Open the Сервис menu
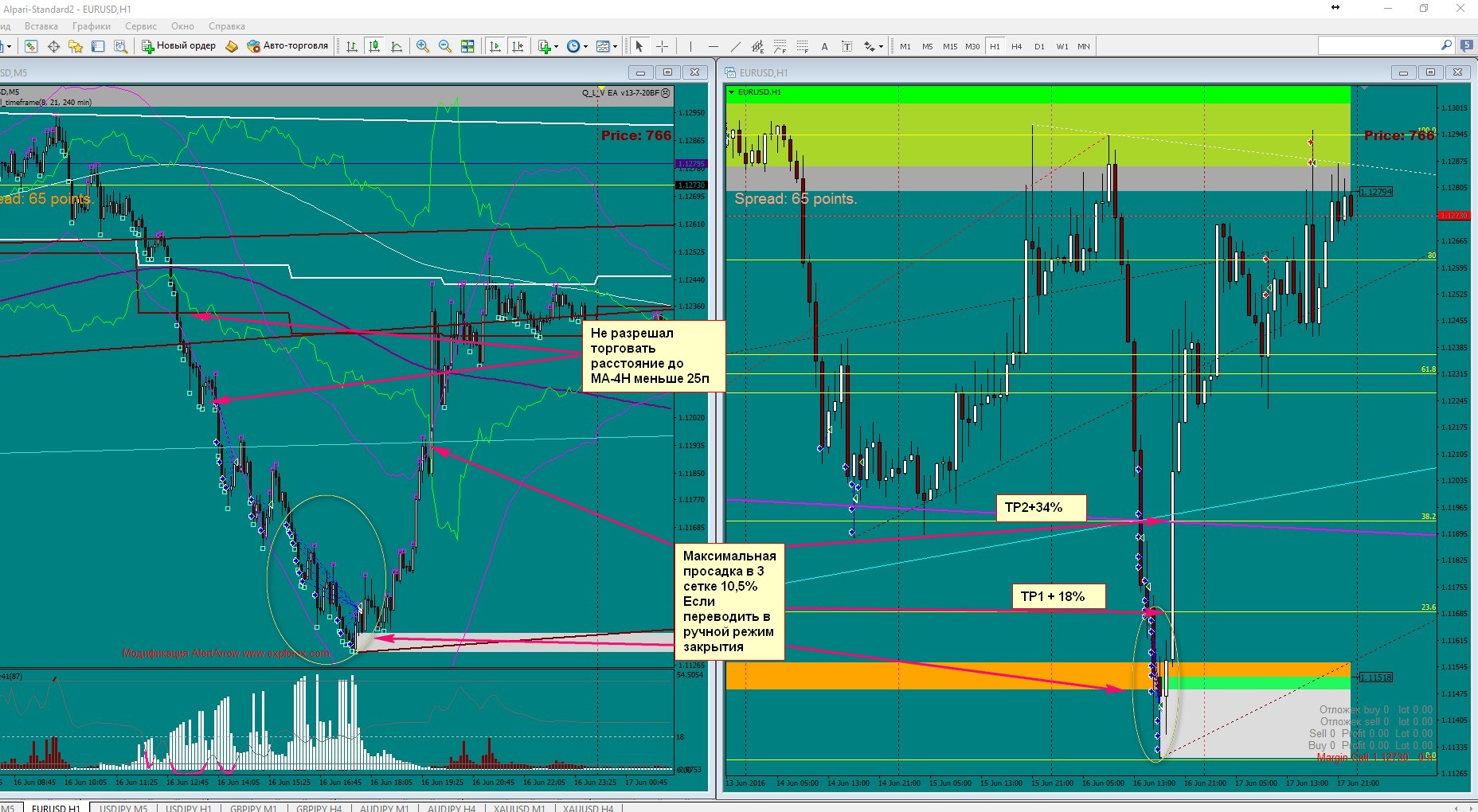 click(140, 26)
